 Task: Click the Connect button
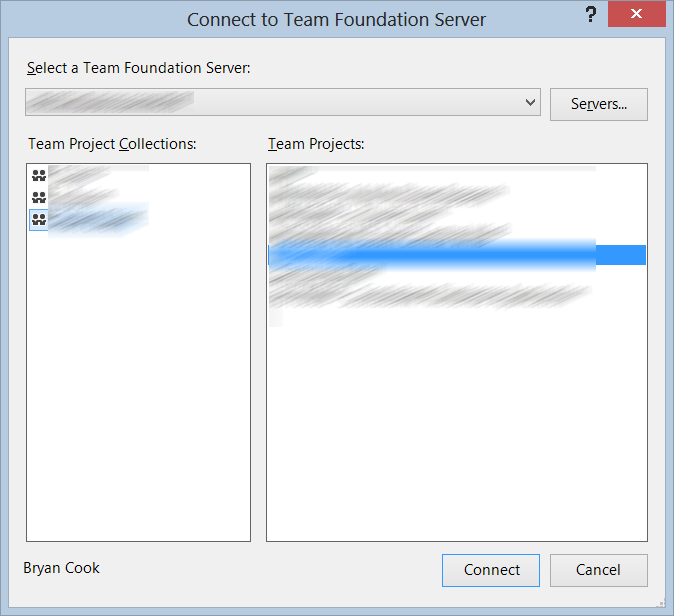(491, 570)
